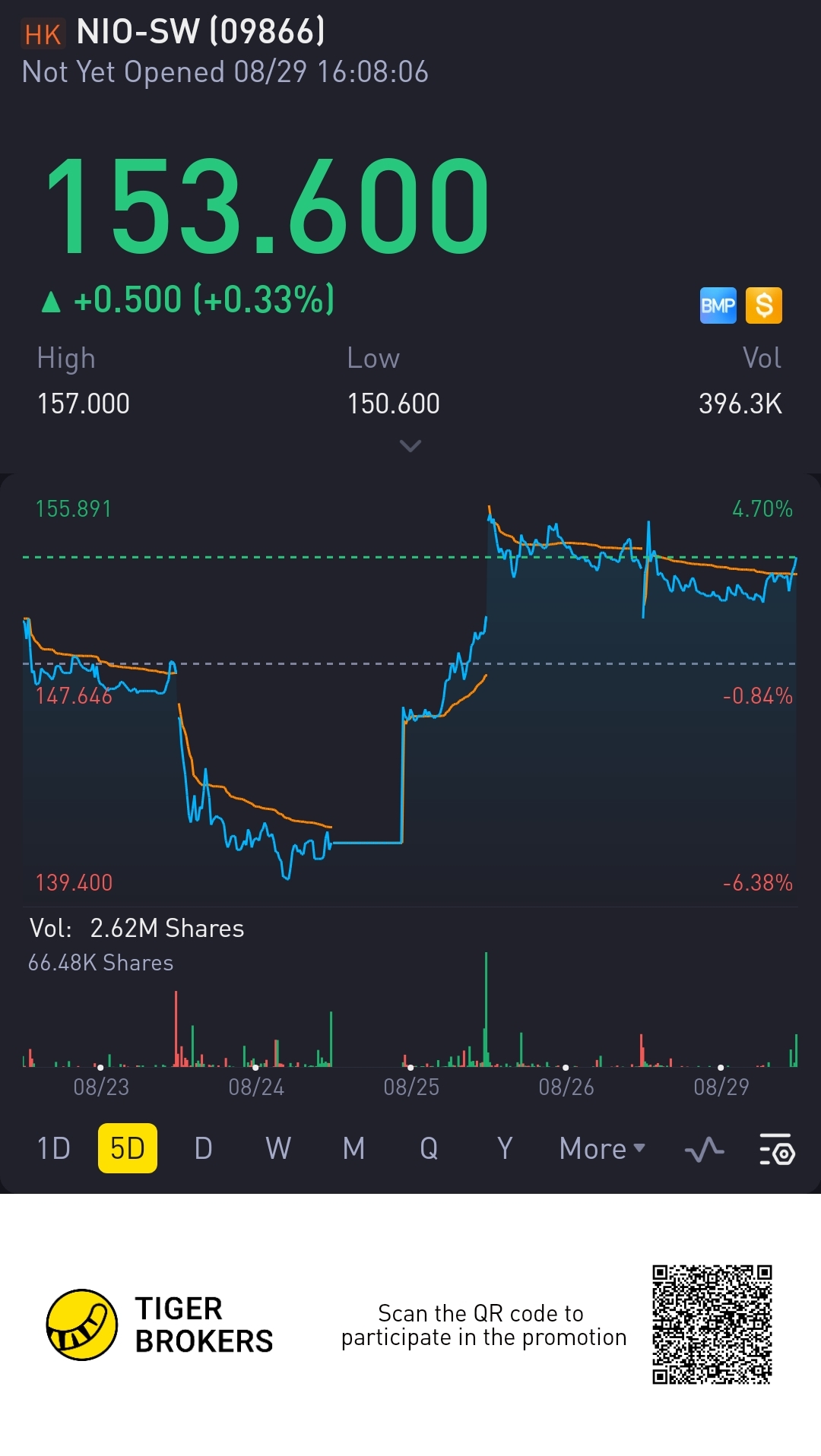The height and width of the screenshot is (1456, 821).
Task: Click the blue BMP badge icon
Action: (718, 305)
